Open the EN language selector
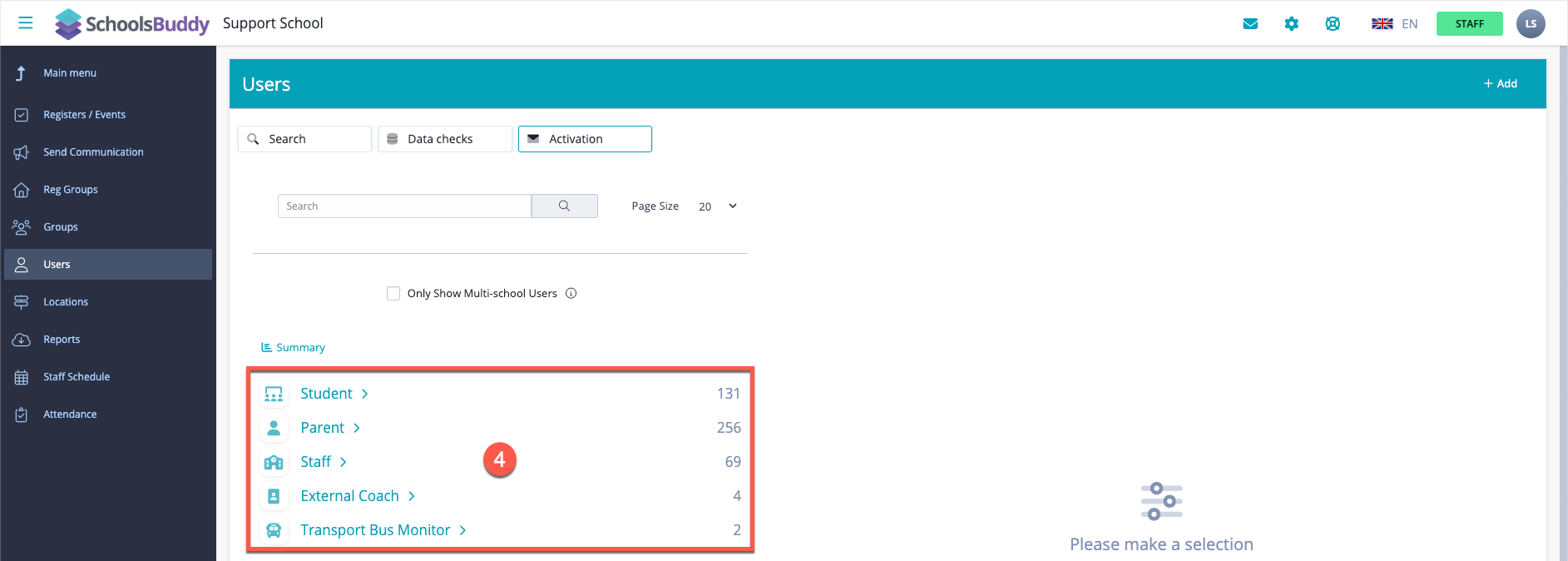This screenshot has width=1568, height=561. click(1395, 24)
